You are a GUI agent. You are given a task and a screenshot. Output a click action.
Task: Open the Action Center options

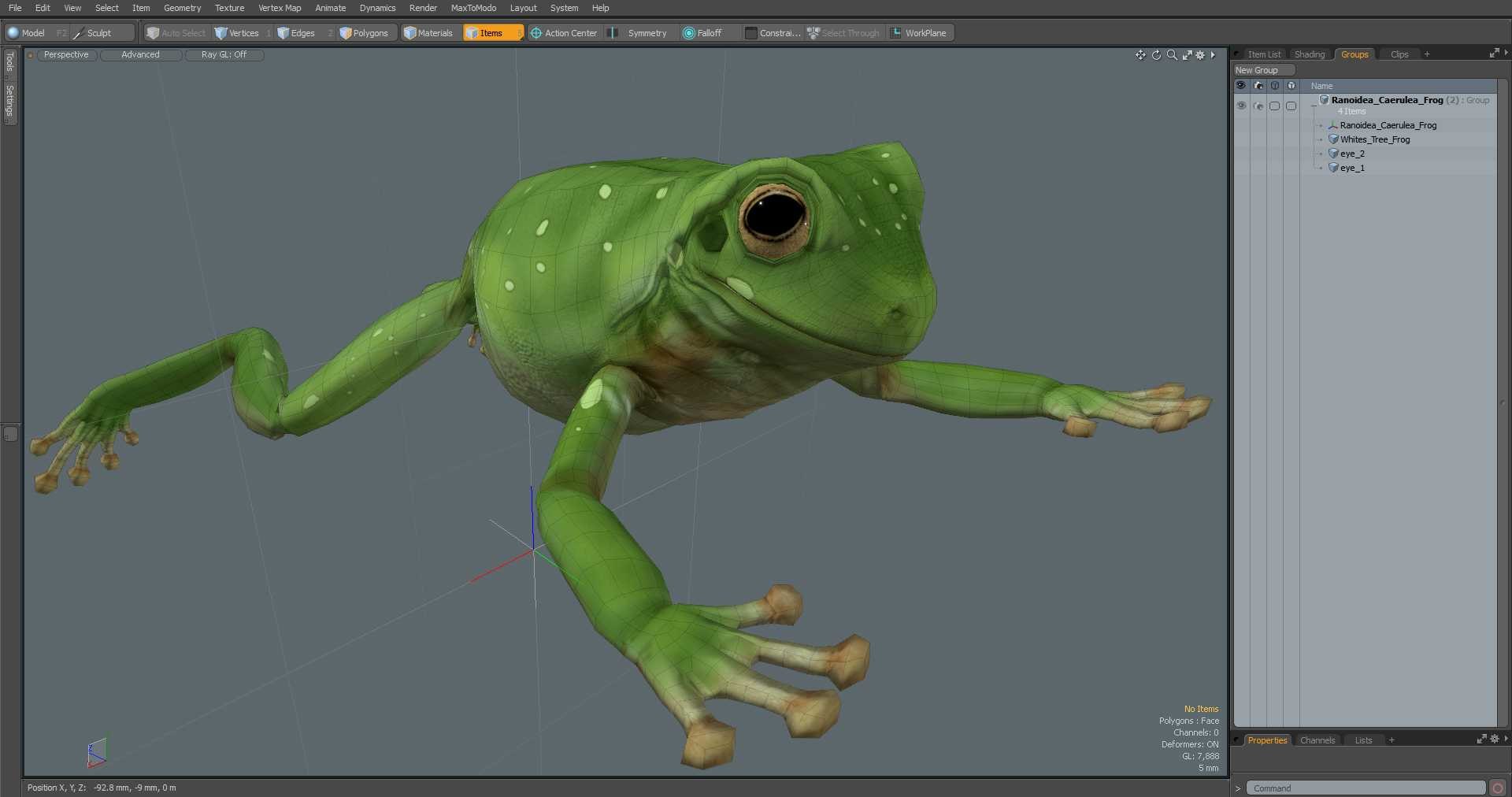tap(564, 33)
